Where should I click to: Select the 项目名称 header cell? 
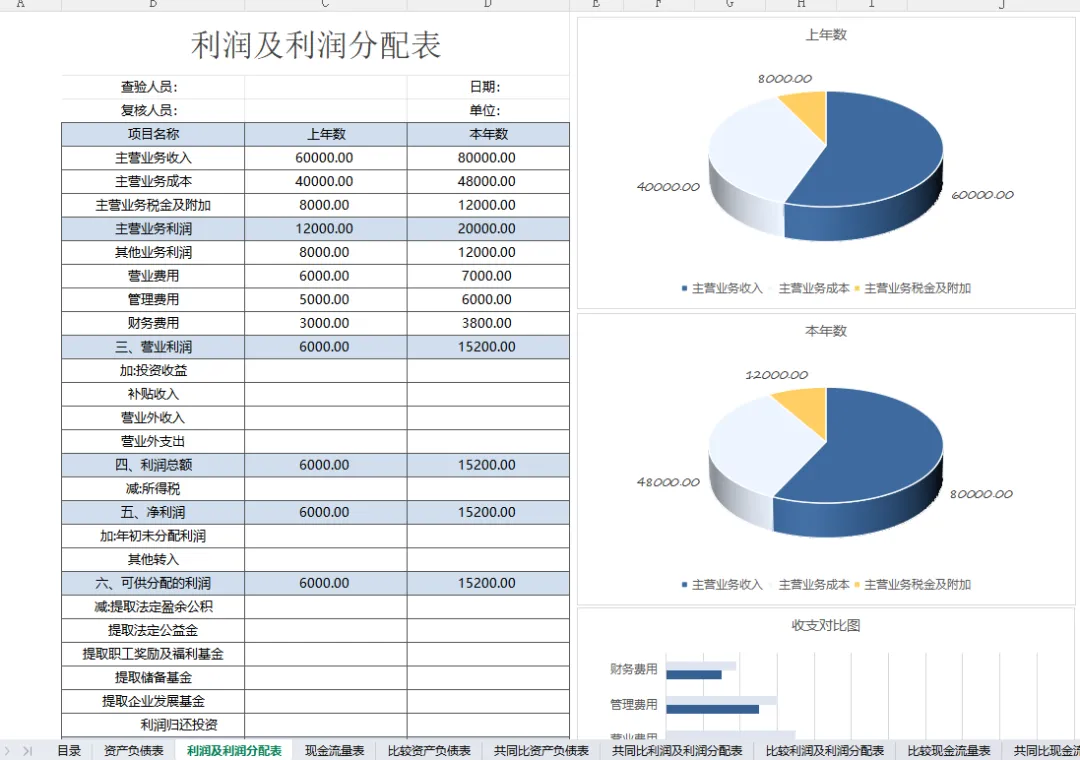coord(153,134)
